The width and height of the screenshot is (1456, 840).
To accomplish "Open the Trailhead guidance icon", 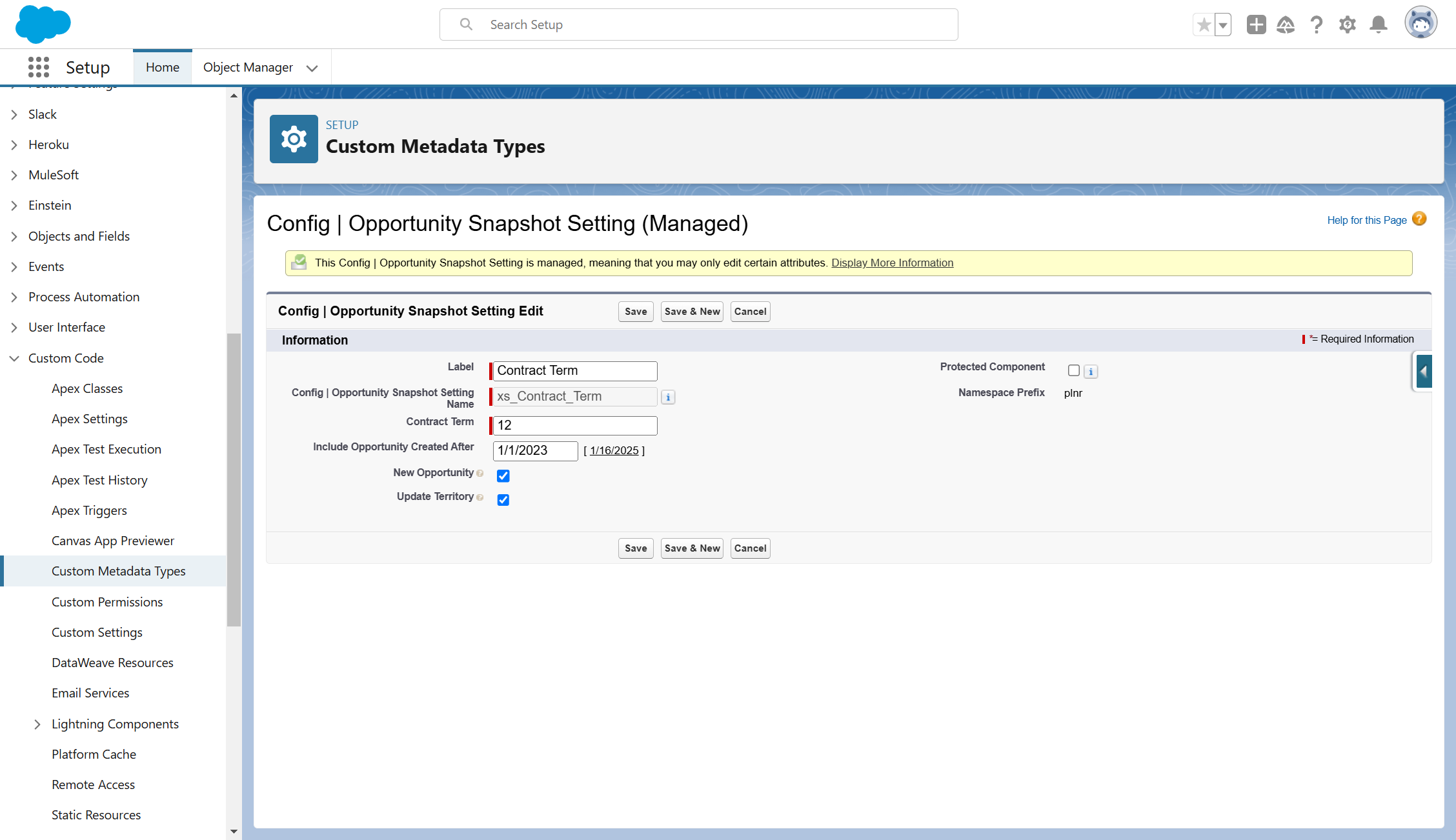I will [x=1286, y=25].
